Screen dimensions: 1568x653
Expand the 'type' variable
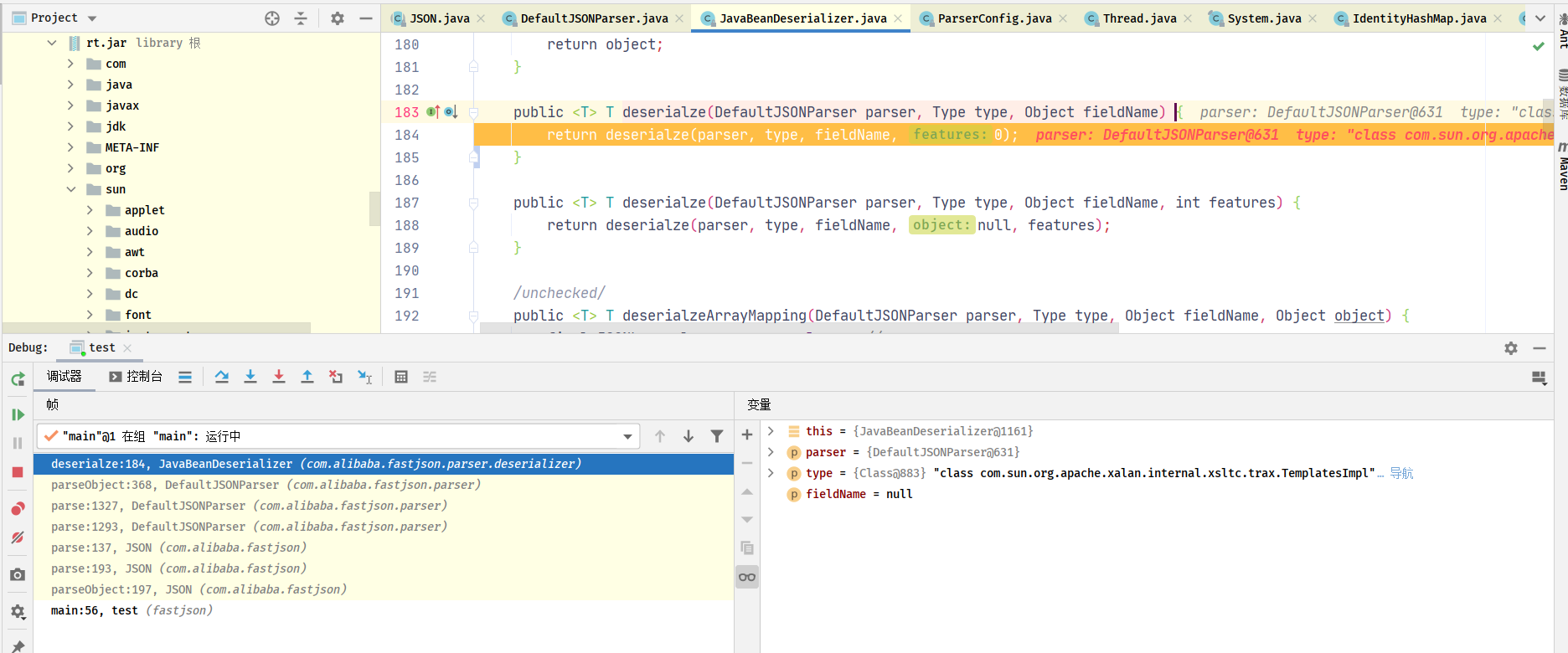click(771, 473)
